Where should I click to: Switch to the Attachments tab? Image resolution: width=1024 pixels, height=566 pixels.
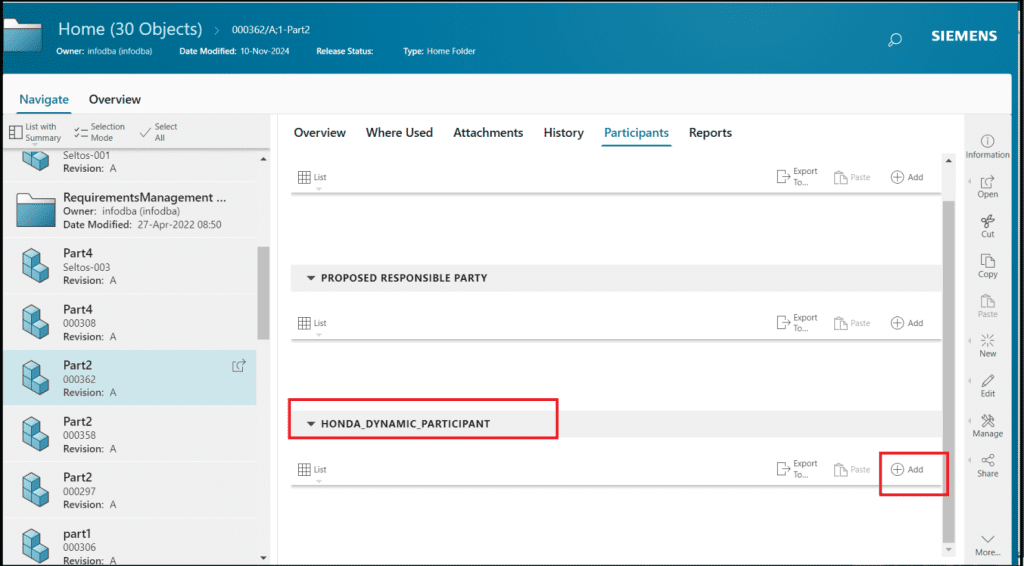click(x=488, y=133)
